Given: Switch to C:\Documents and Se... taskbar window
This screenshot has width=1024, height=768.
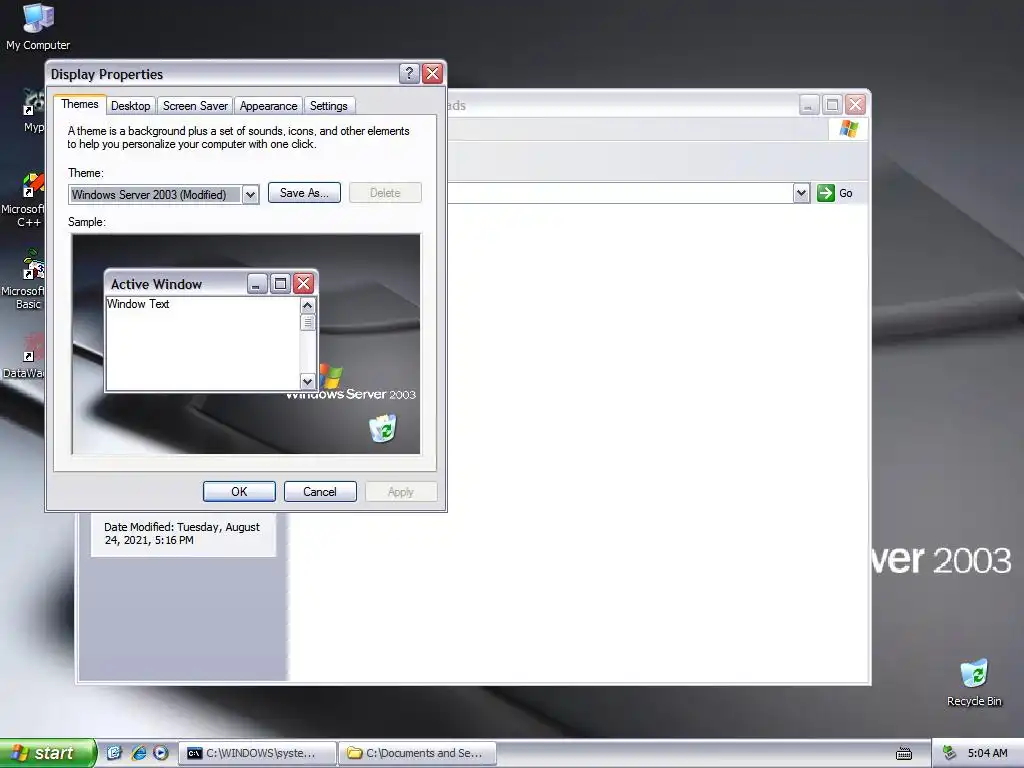Looking at the screenshot, I should [x=417, y=753].
